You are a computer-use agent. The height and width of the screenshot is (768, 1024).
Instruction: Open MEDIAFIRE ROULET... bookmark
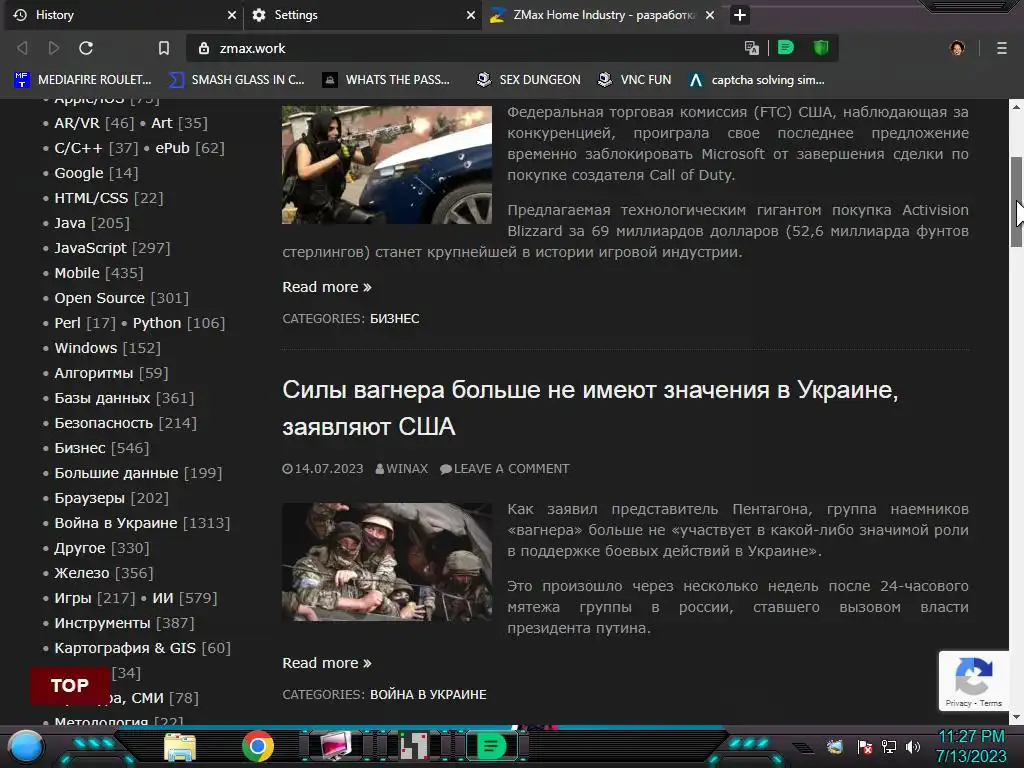click(82, 80)
